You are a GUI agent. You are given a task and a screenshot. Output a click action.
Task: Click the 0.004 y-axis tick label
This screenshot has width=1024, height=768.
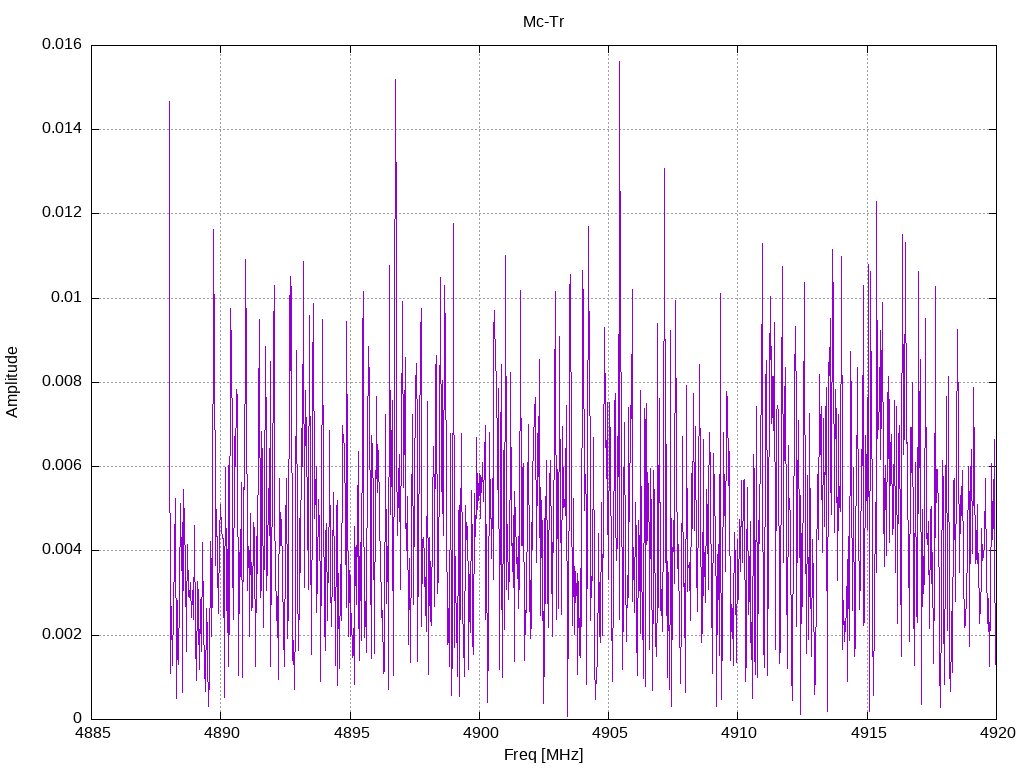tap(62, 550)
